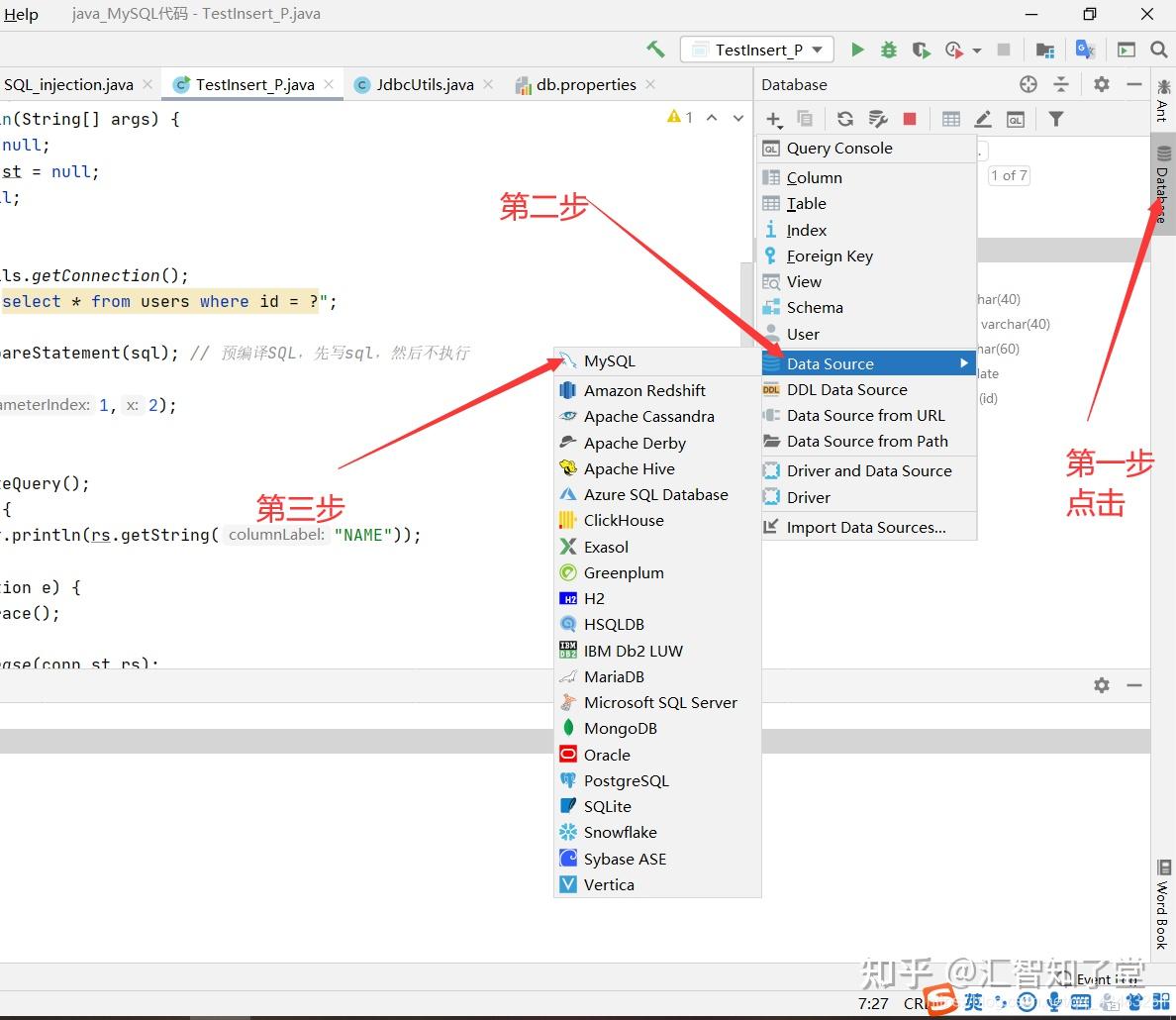Image resolution: width=1176 pixels, height=1020 pixels.
Task: Select Driver and Data Source
Action: pos(868,471)
